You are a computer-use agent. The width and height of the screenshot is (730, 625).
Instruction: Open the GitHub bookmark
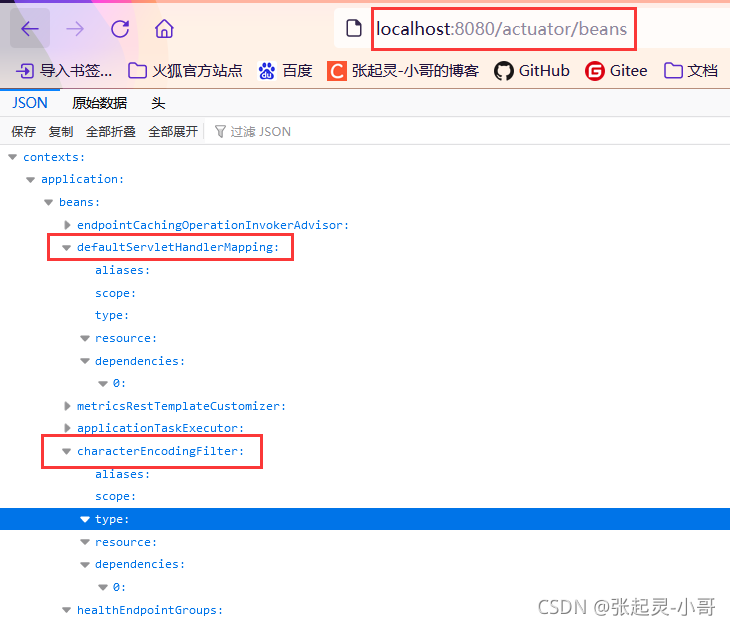tap(532, 71)
